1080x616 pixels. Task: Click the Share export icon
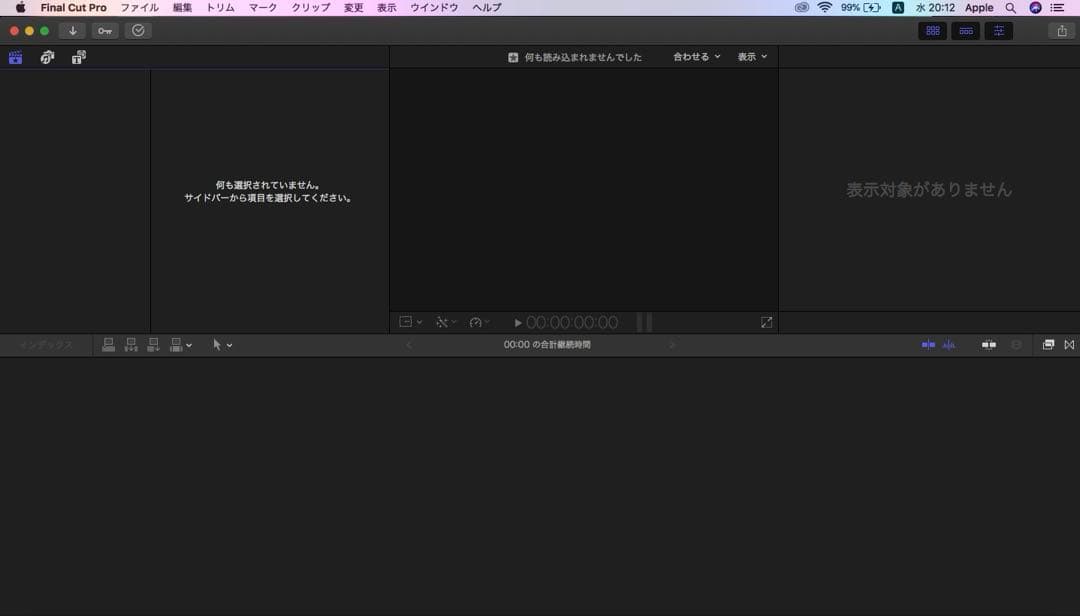(1061, 31)
